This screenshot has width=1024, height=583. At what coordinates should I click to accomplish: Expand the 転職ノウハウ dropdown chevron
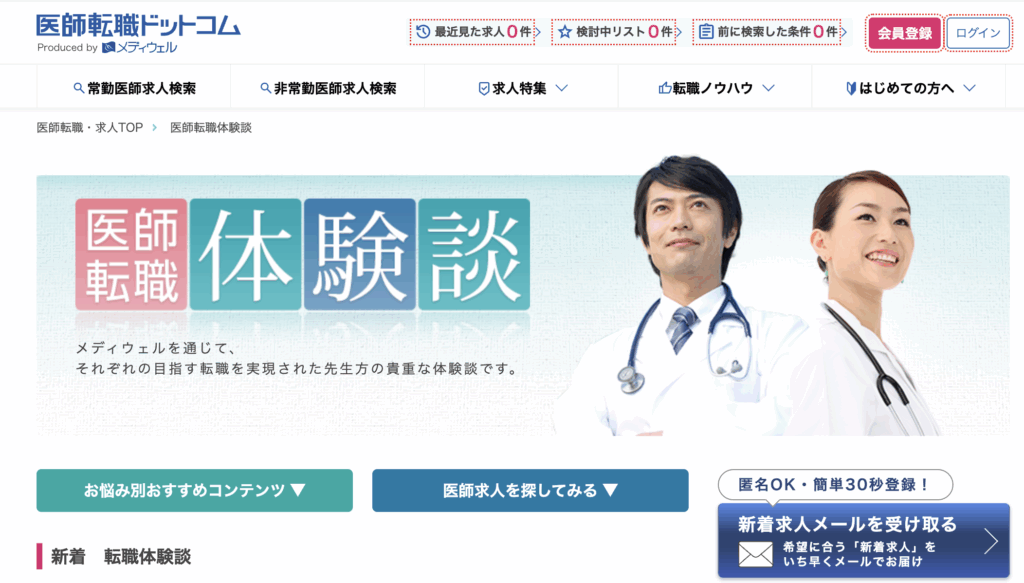point(769,88)
